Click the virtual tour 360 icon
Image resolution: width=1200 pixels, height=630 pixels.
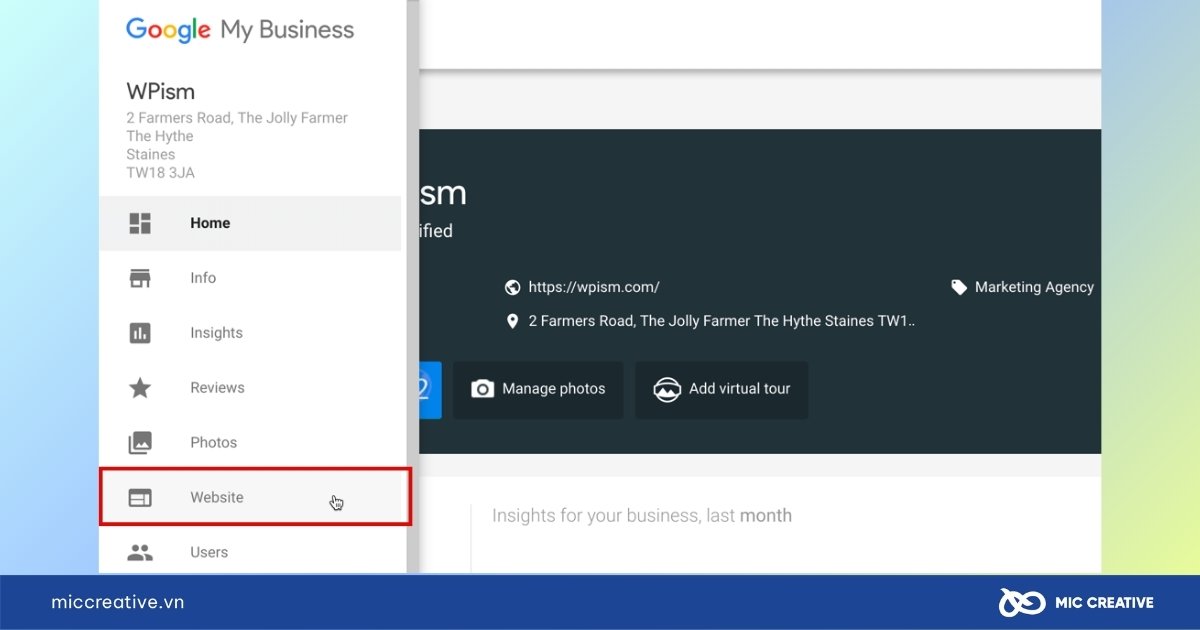[667, 389]
